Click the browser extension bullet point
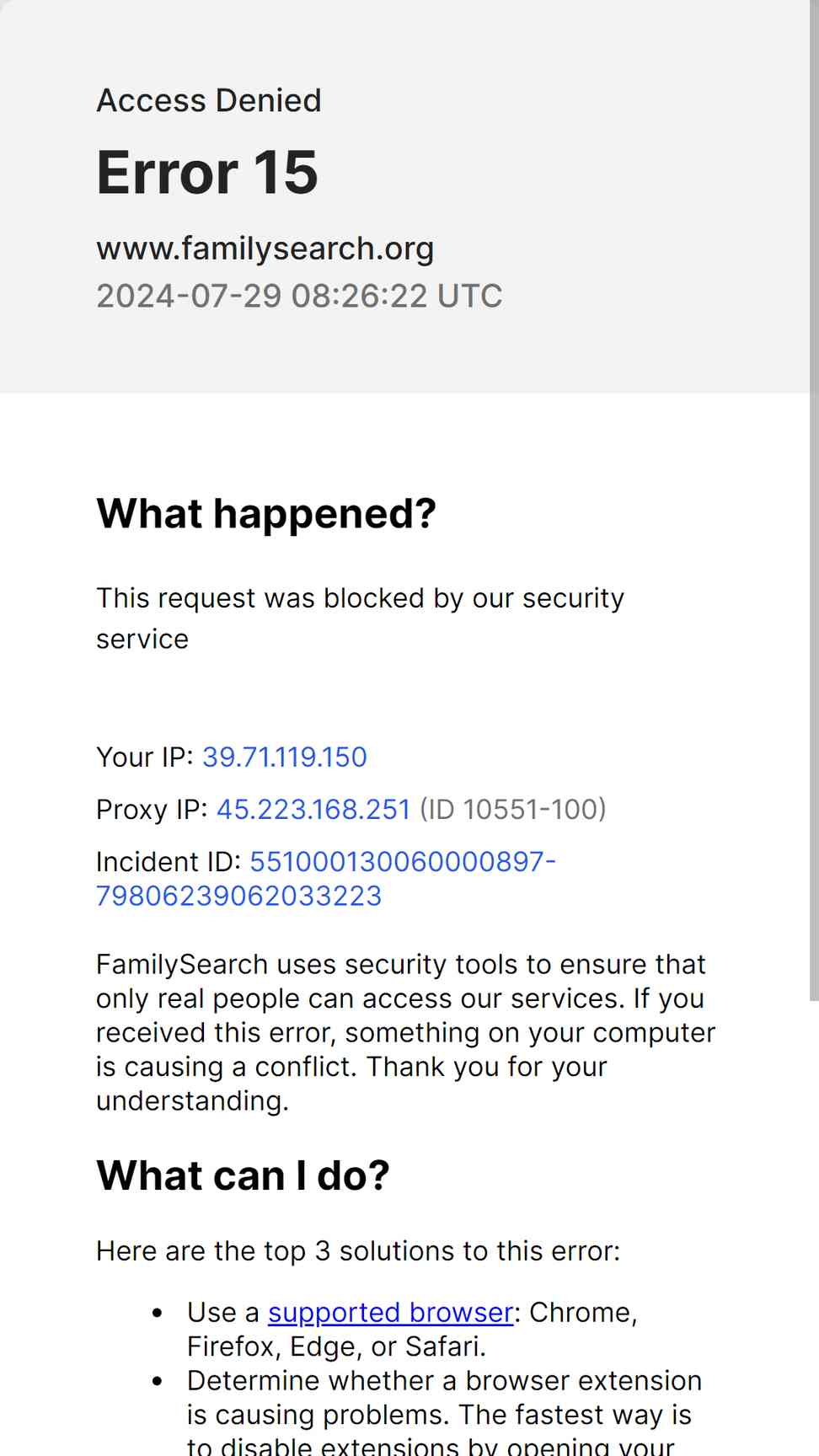Viewport: 819px width, 1456px height. (444, 1414)
